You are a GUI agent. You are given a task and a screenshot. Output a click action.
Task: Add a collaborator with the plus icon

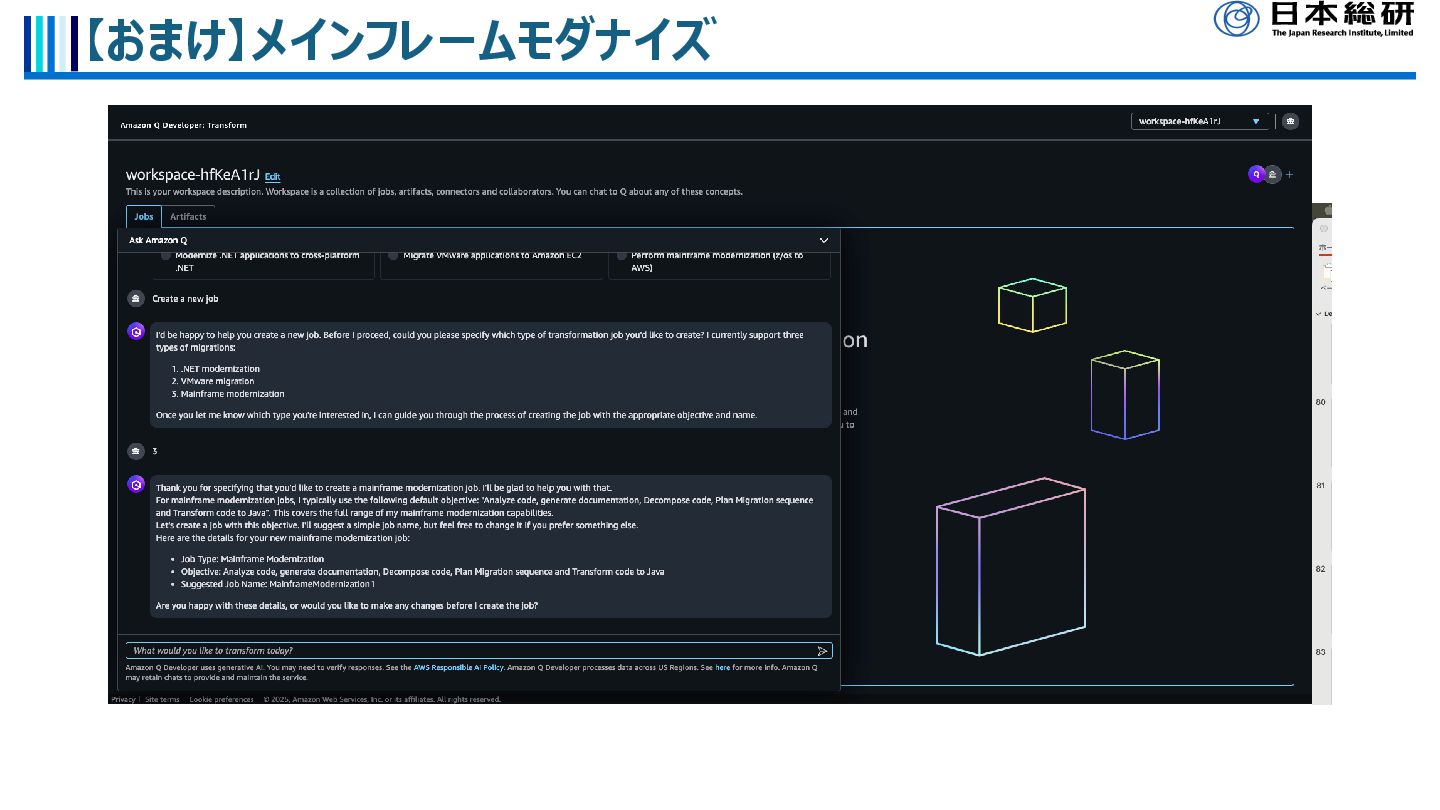coord(1289,174)
